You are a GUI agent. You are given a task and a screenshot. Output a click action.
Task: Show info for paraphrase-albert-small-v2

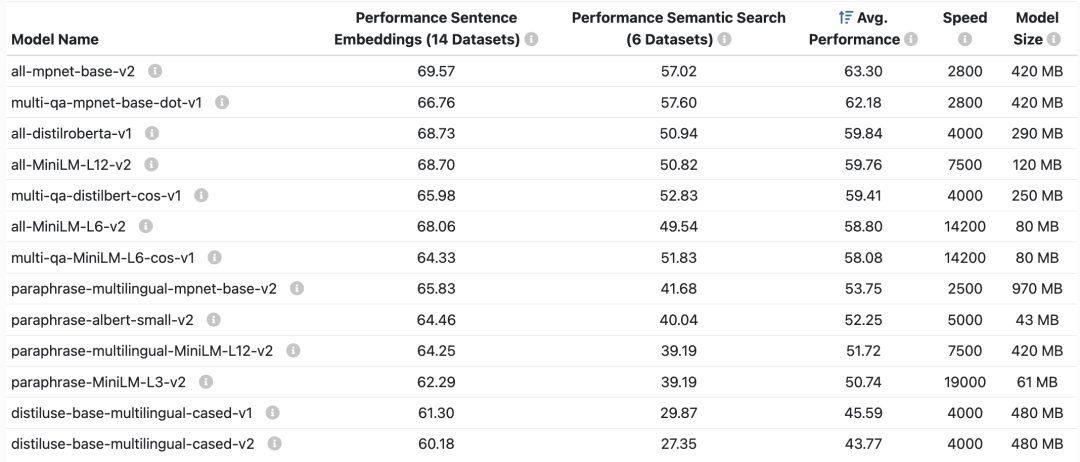(x=213, y=320)
